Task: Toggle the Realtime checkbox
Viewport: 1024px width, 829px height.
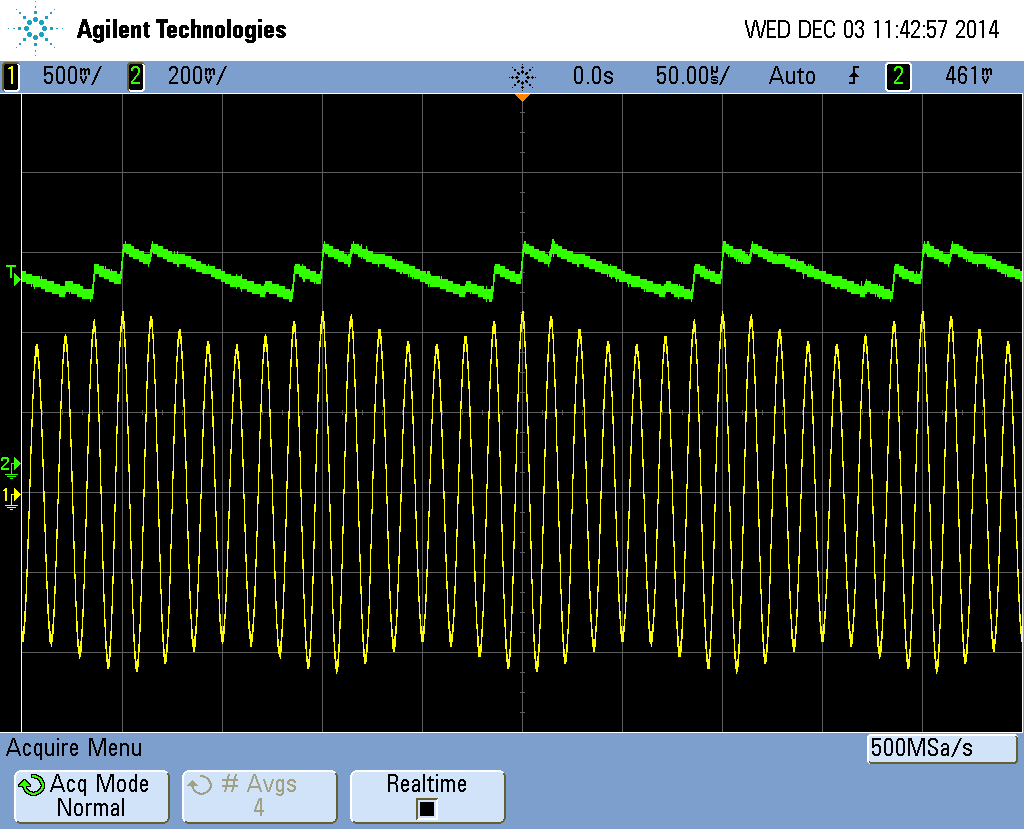Action: 427,809
